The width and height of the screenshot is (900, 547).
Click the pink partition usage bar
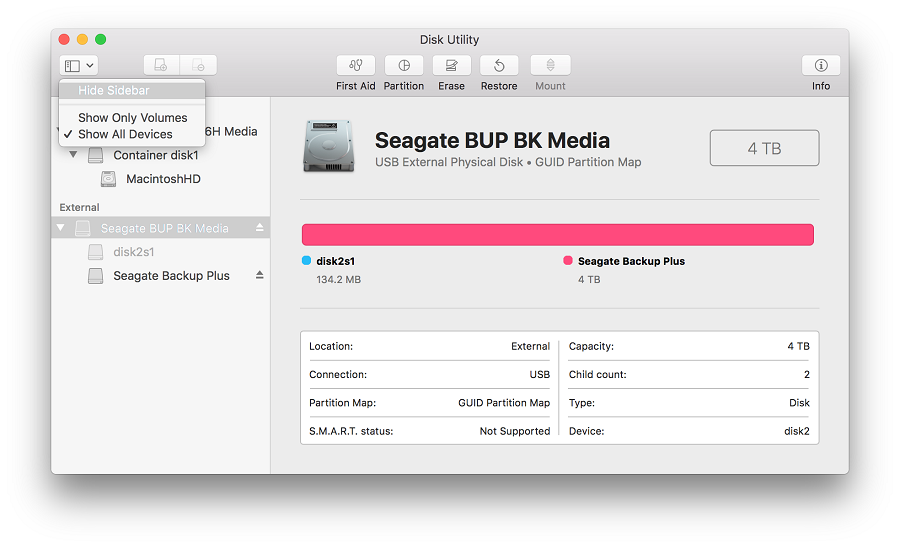click(558, 235)
